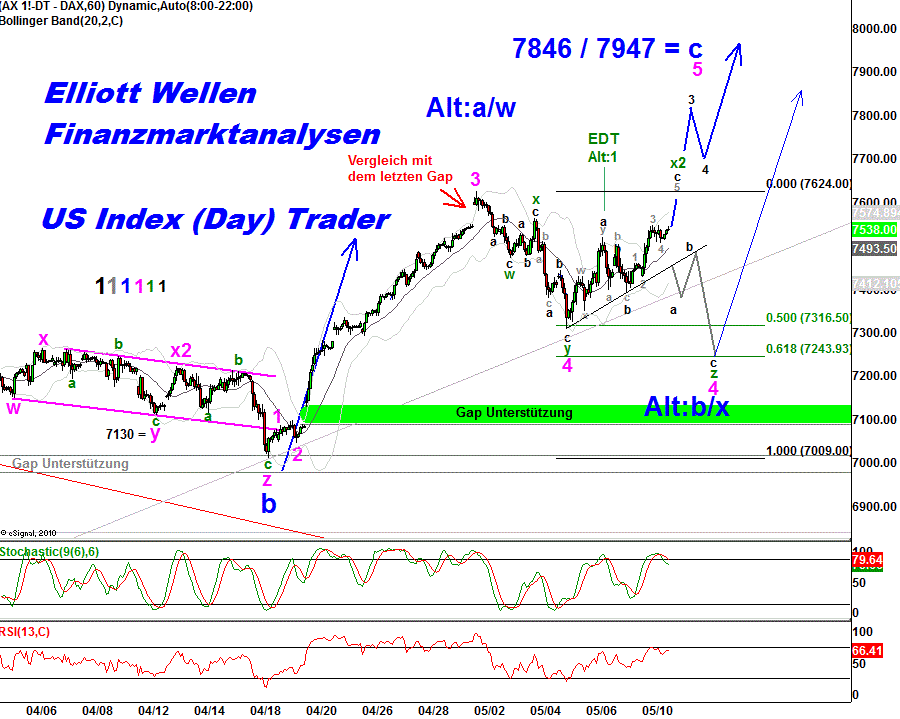This screenshot has width=900, height=719.
Task: Select the green Gap Unterstützung support bar
Action: [x=513, y=413]
